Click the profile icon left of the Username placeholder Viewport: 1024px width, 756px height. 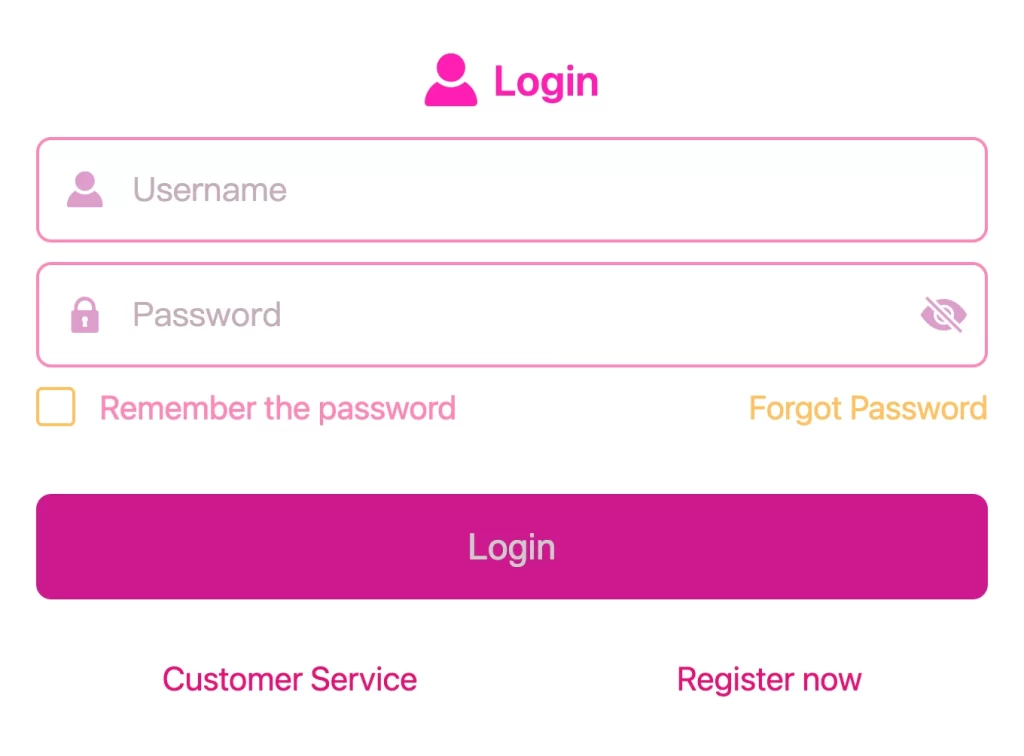(x=84, y=189)
